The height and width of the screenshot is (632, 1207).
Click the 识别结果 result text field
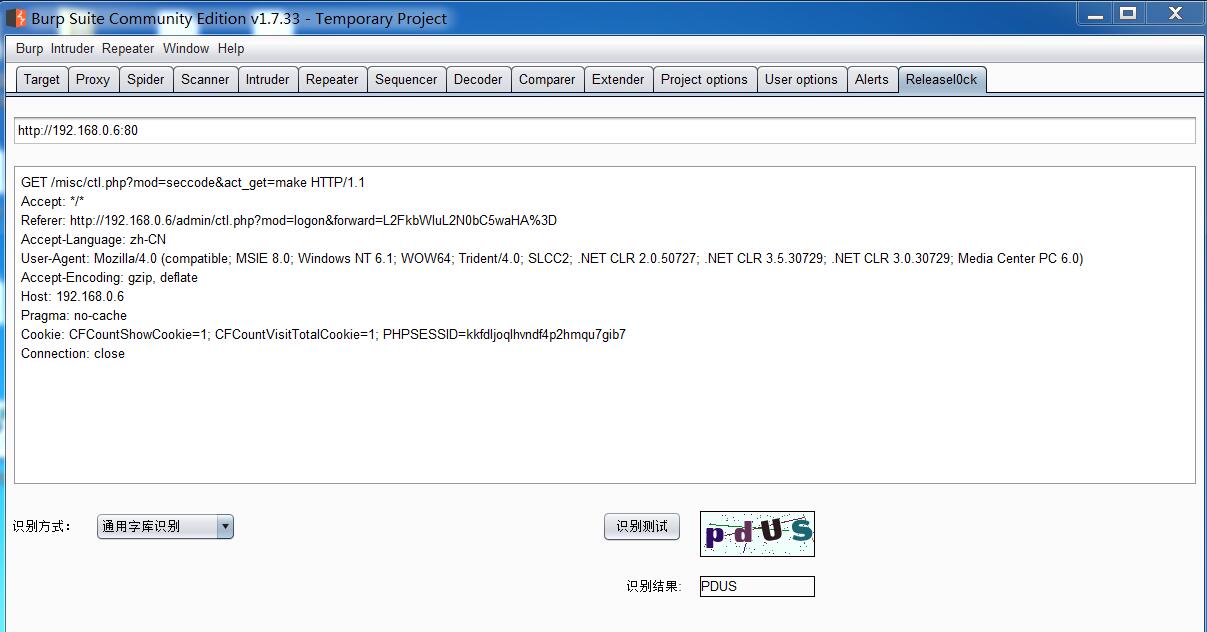click(x=757, y=587)
